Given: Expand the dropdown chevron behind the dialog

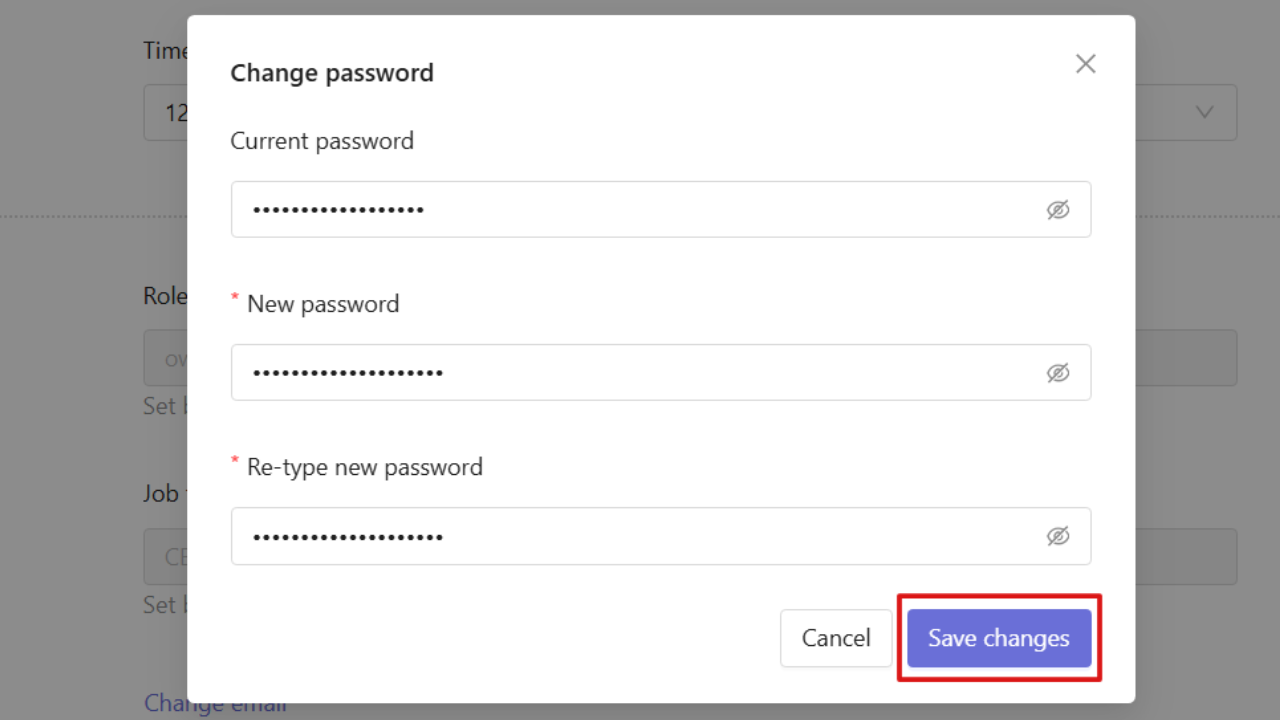Looking at the screenshot, I should click(x=1204, y=112).
